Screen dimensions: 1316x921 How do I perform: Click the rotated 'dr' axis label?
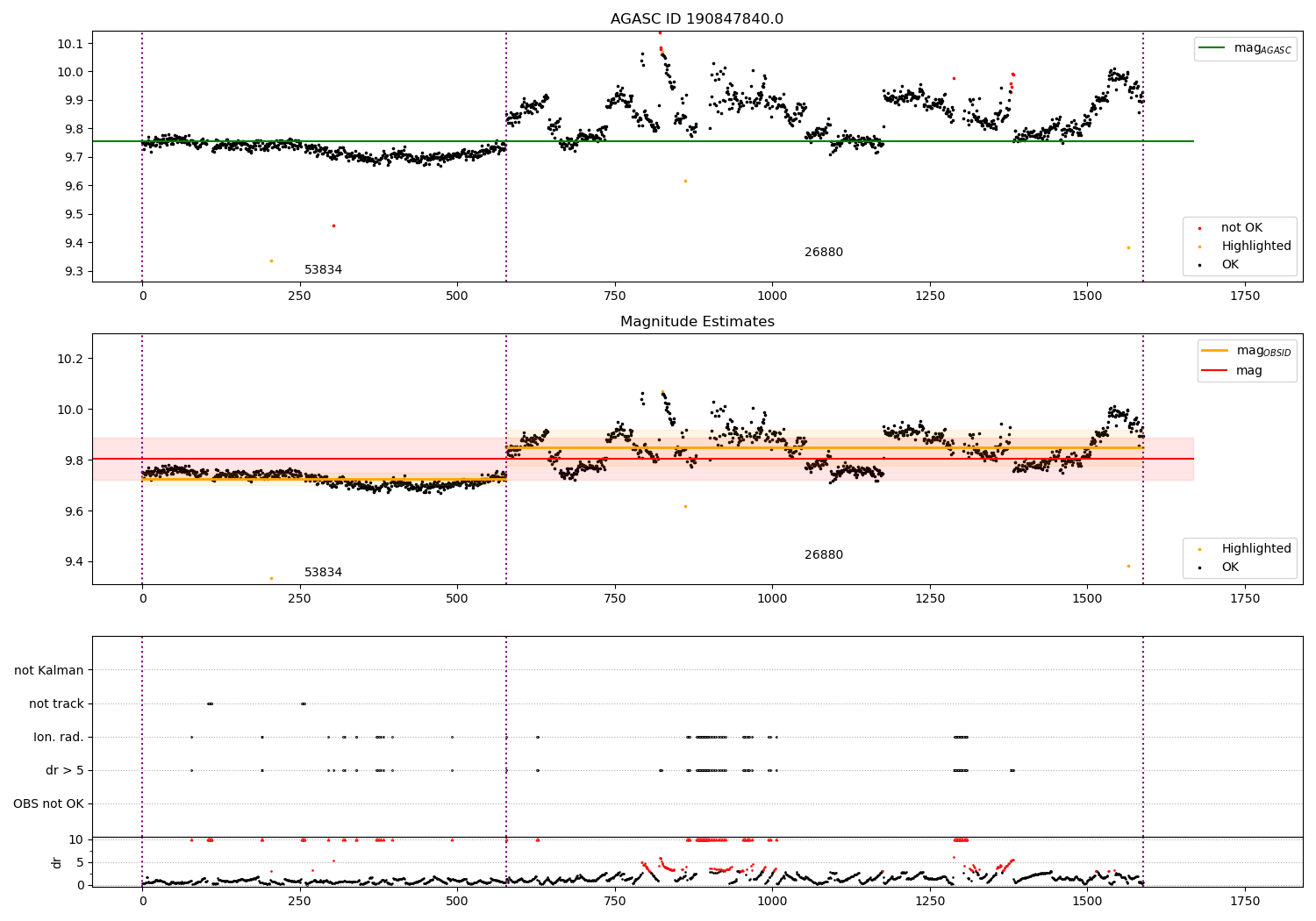[x=57, y=862]
